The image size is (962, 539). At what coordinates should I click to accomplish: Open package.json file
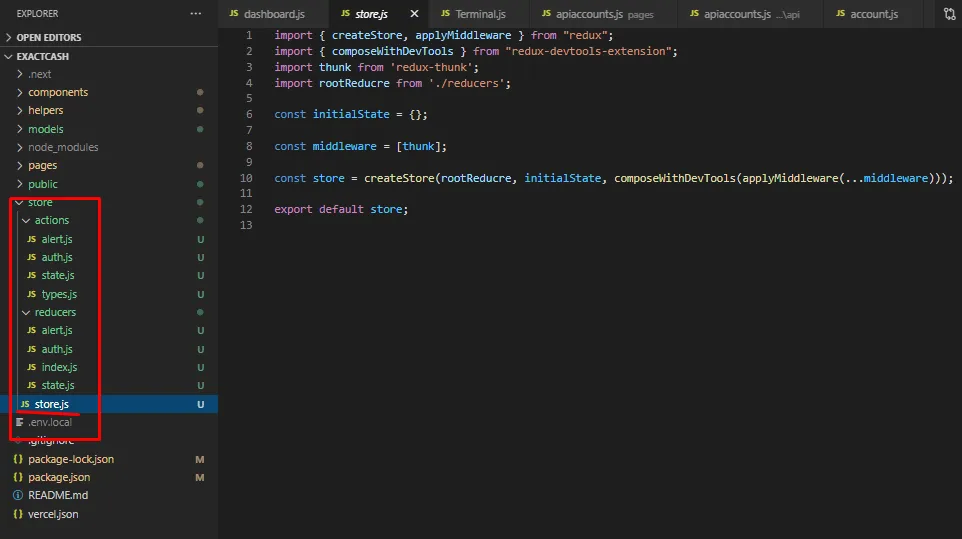tap(109, 477)
